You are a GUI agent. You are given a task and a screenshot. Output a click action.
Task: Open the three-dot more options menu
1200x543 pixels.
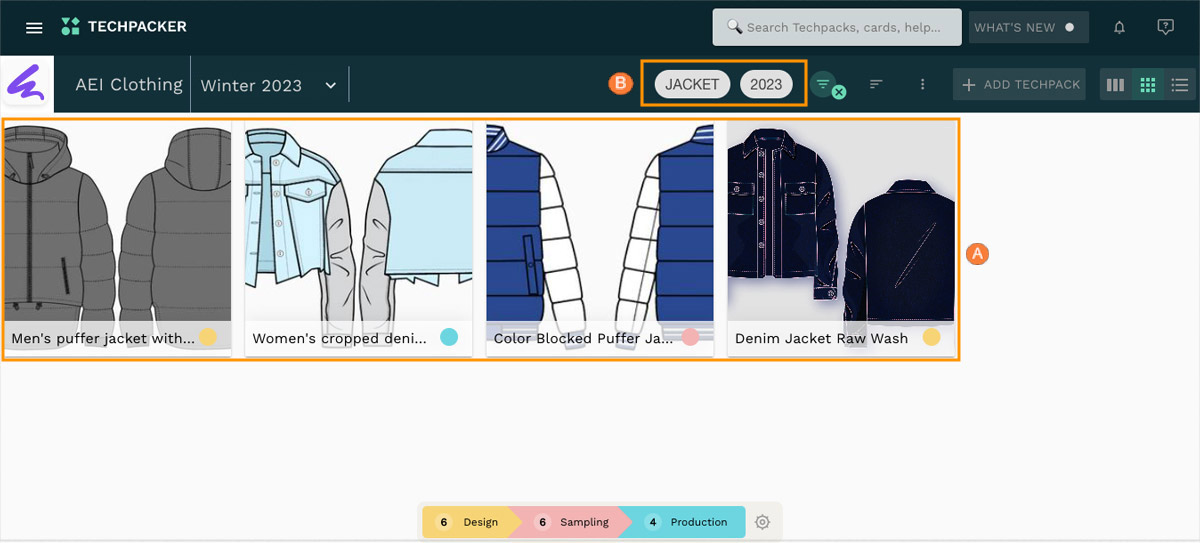(922, 85)
